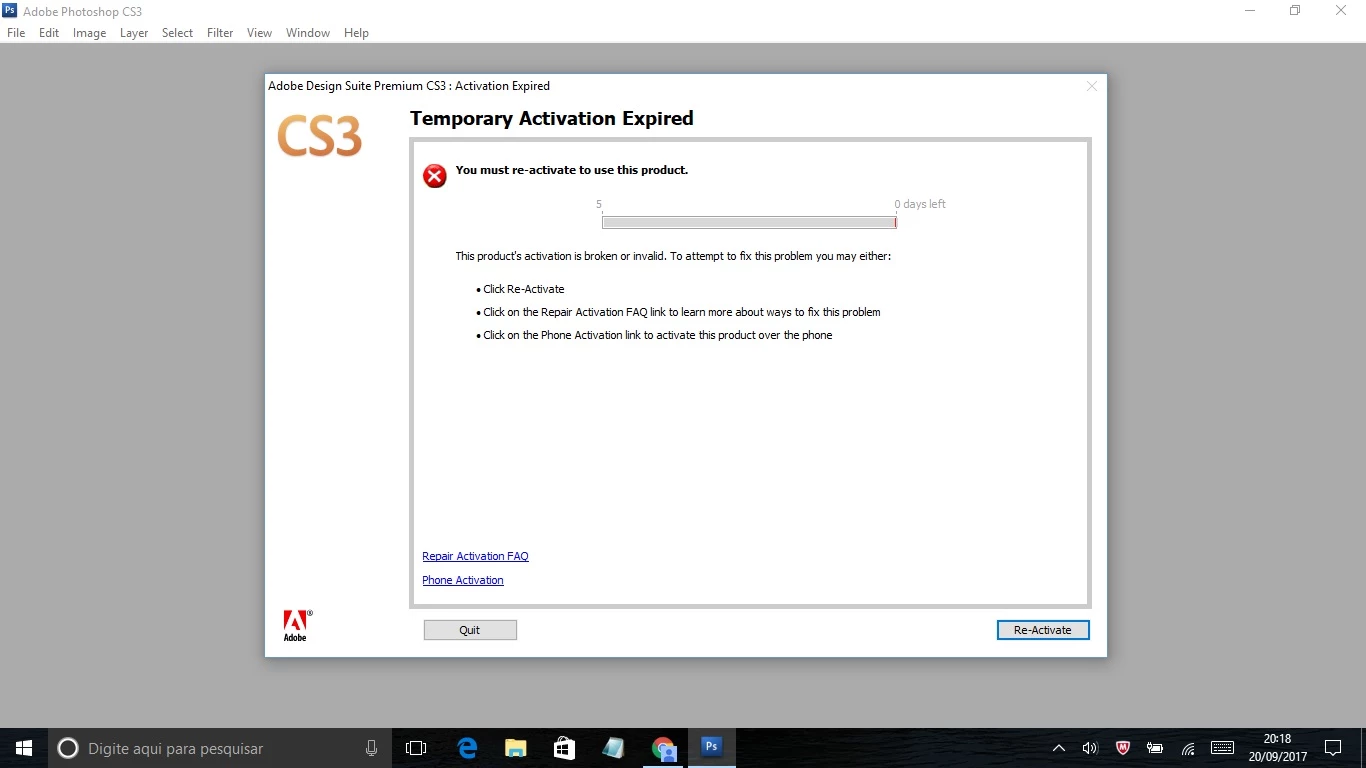The height and width of the screenshot is (768, 1366).
Task: Click the Cortana search box
Action: [220, 748]
